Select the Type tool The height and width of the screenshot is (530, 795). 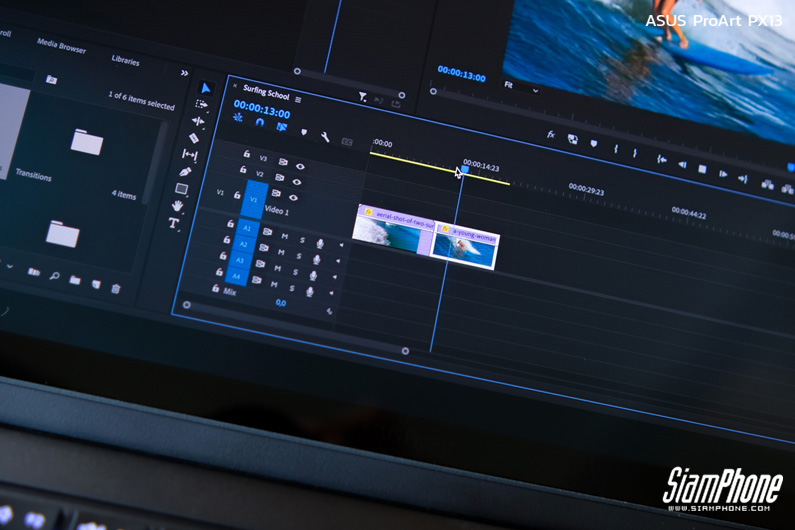click(174, 223)
